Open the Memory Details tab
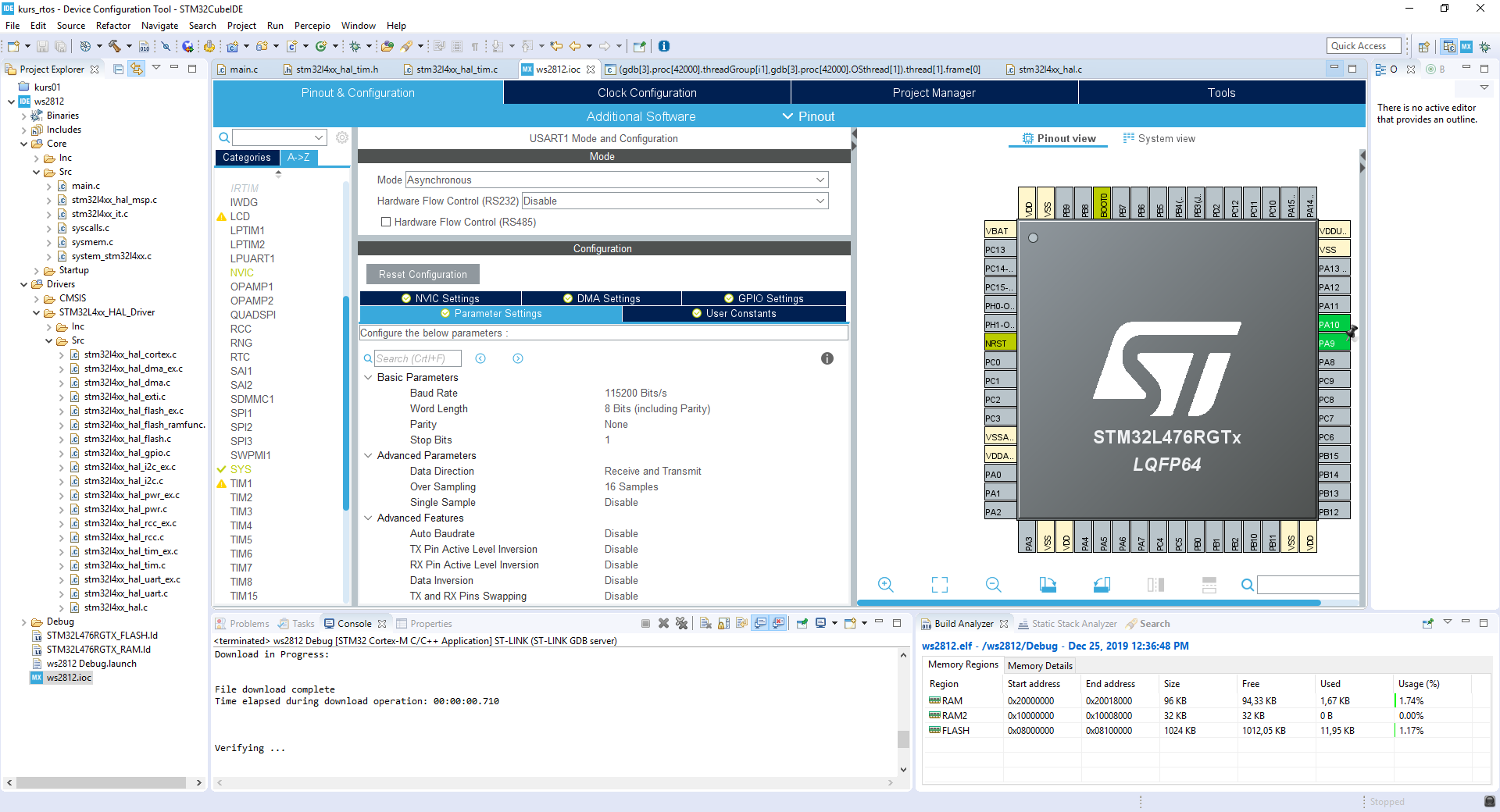The image size is (1500, 812). [x=1039, y=665]
